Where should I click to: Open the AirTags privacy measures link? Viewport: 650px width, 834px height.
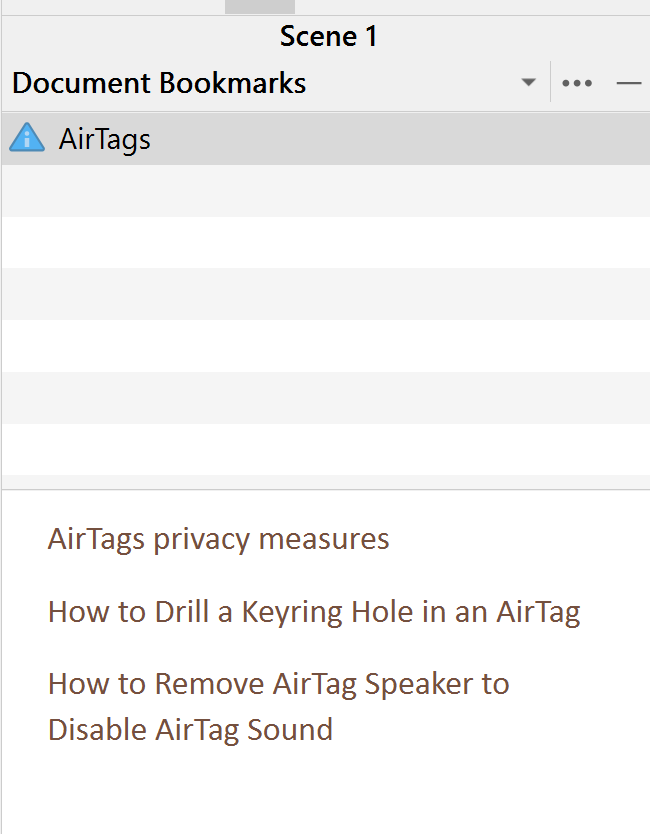(219, 539)
